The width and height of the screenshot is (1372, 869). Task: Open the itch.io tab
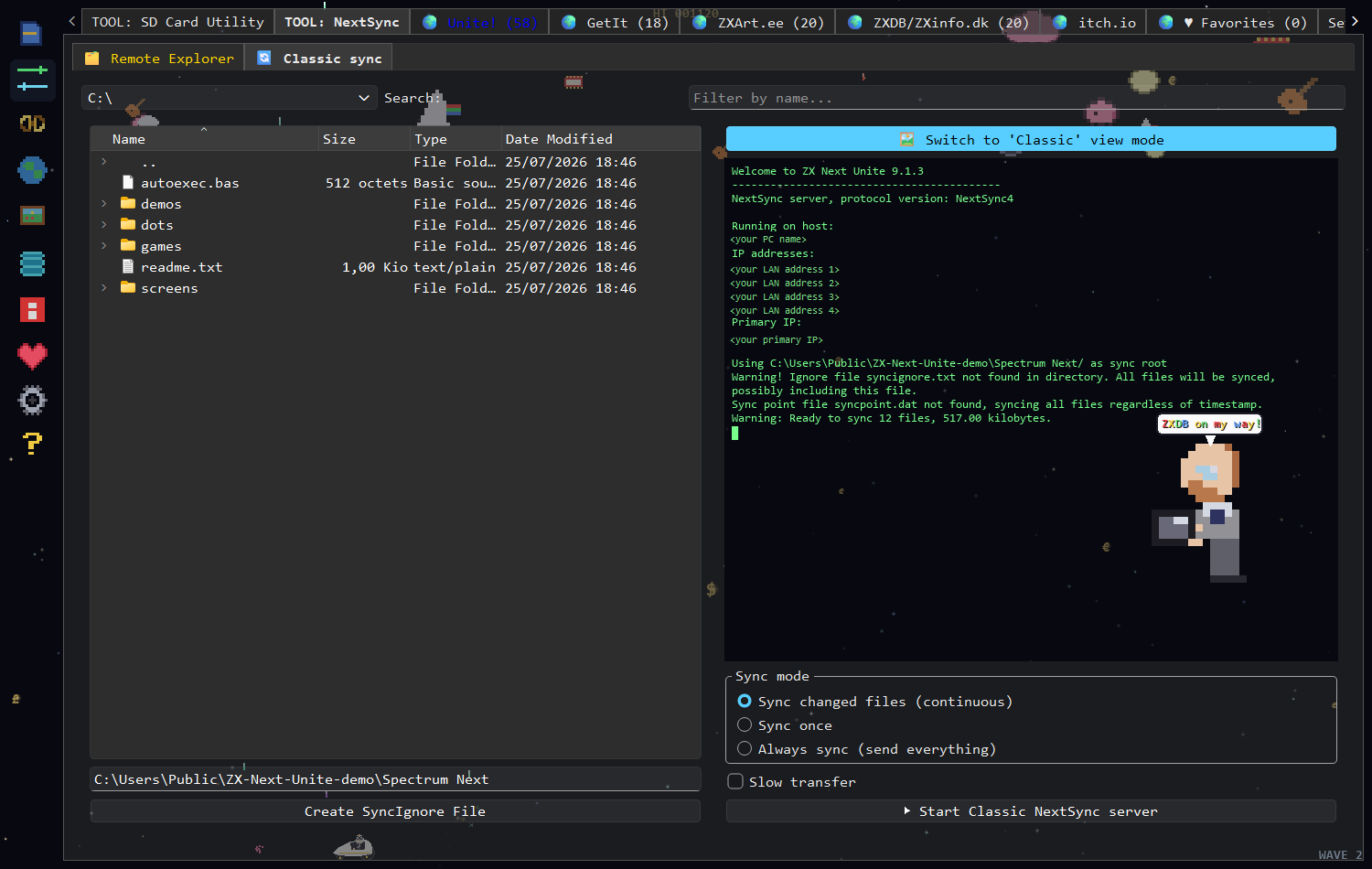coord(1094,22)
